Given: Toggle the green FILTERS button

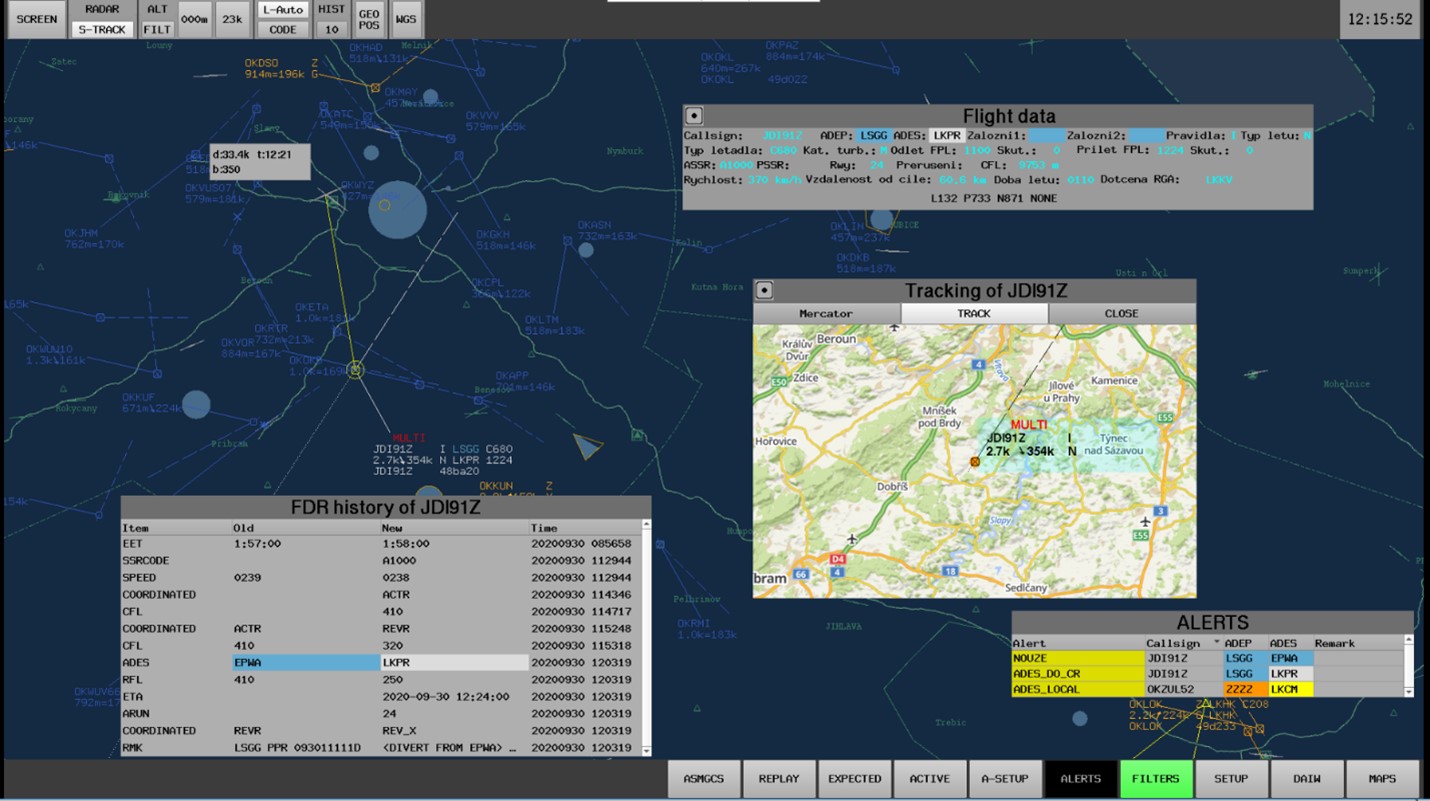Looking at the screenshot, I should coord(1156,779).
